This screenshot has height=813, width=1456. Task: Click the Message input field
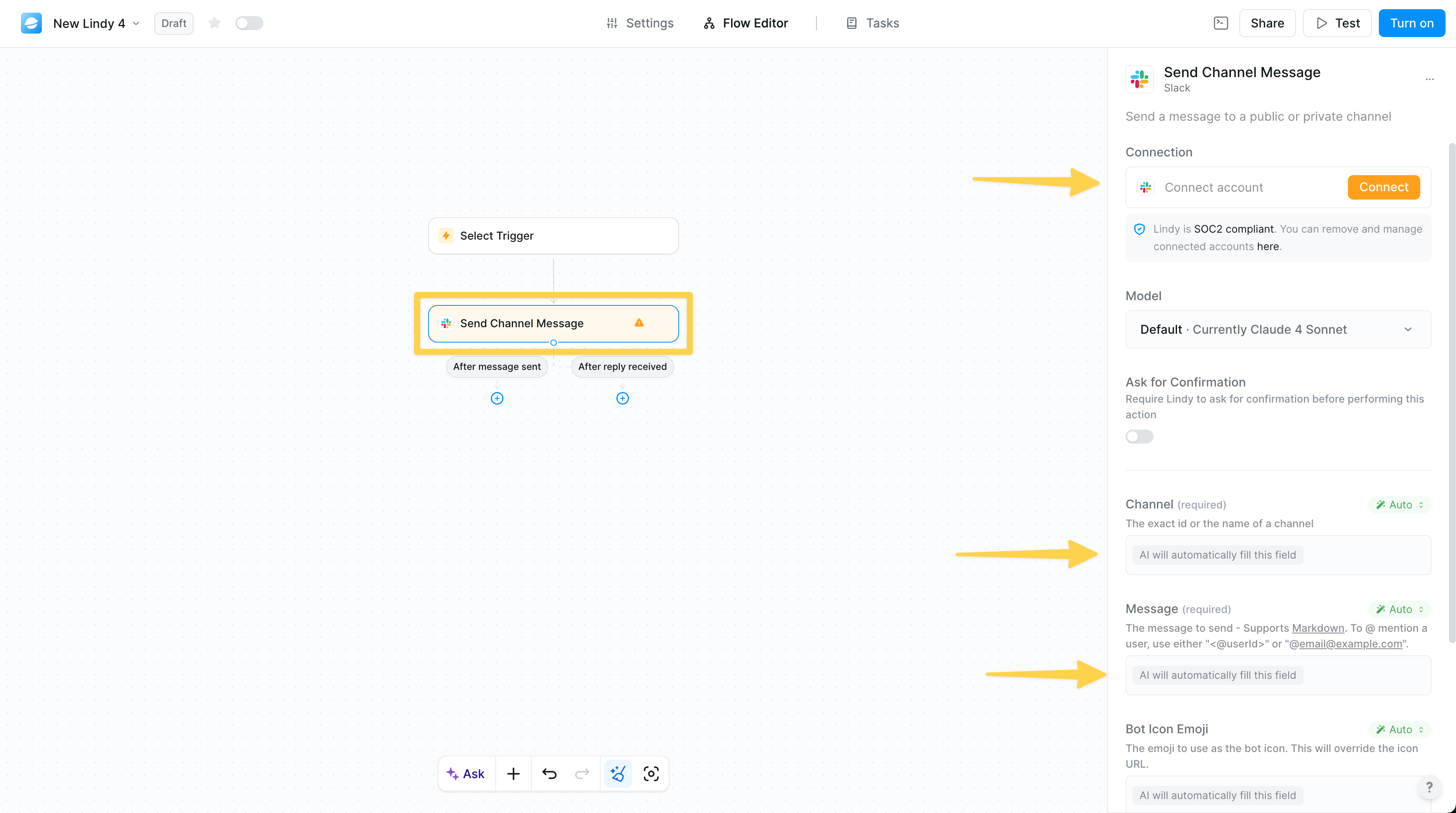click(x=1279, y=675)
